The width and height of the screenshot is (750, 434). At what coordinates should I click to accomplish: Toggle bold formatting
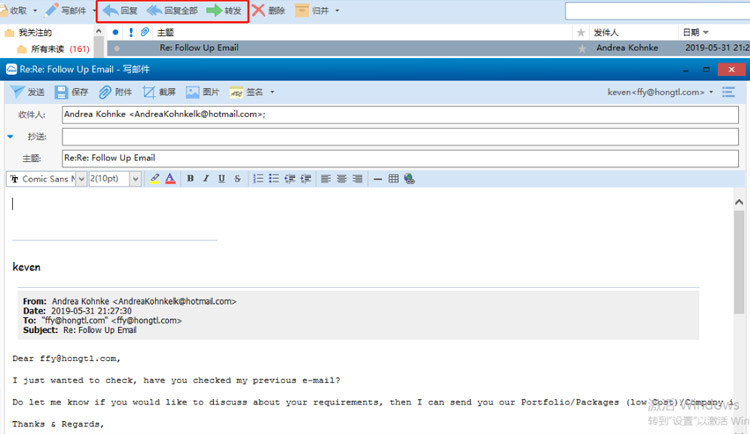190,179
